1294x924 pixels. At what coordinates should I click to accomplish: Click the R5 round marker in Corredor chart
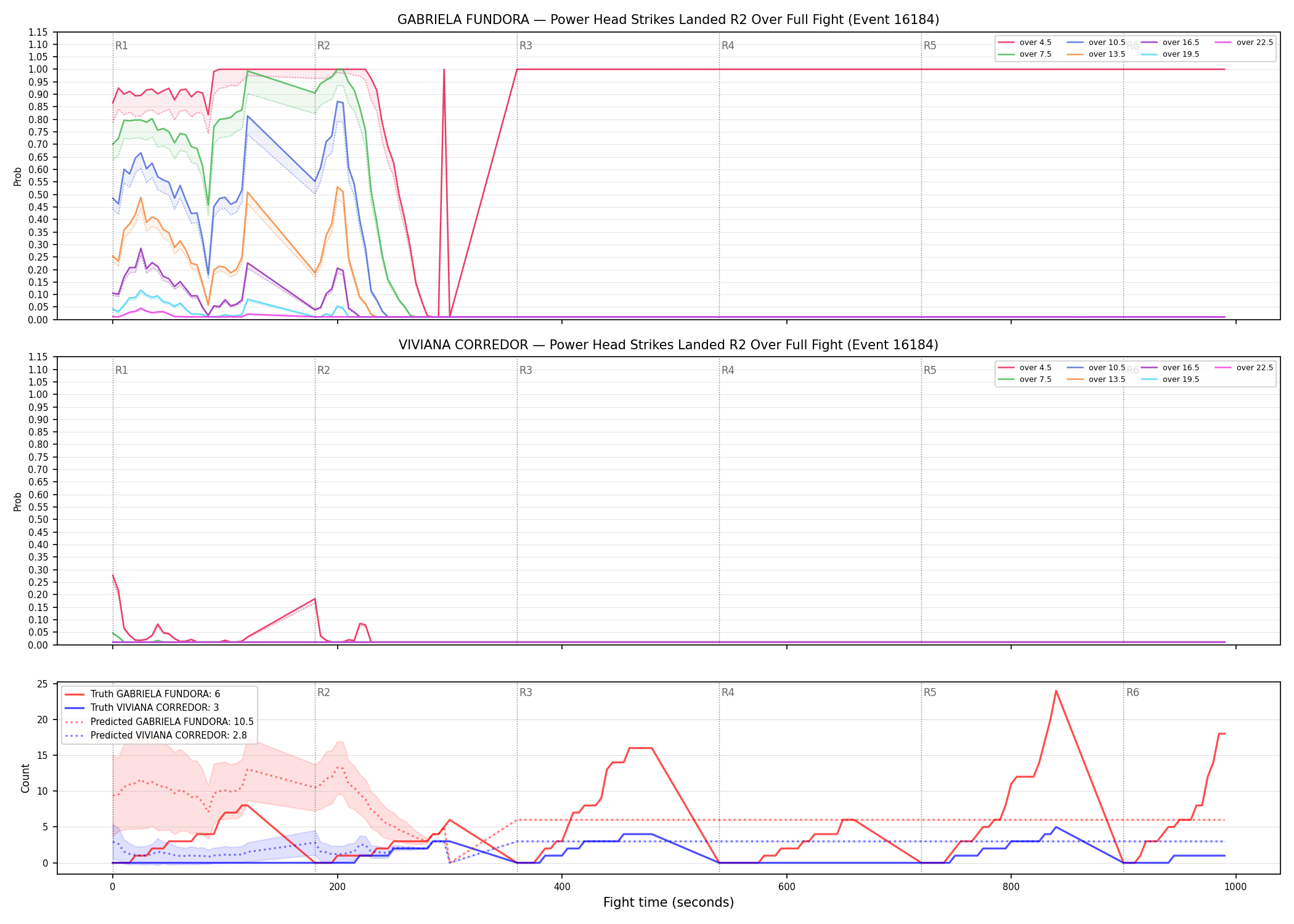coord(930,370)
